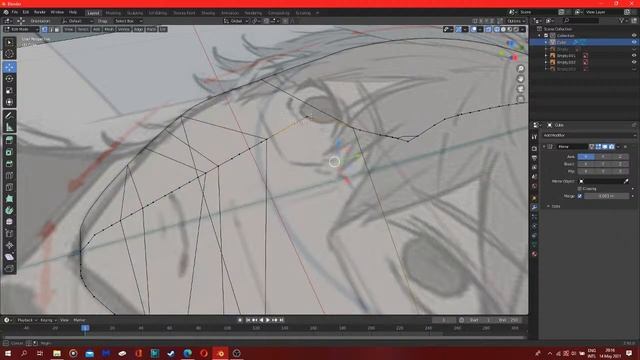Switch to the Layout workspace tab
Screen dimensions: 640x360
(93, 13)
